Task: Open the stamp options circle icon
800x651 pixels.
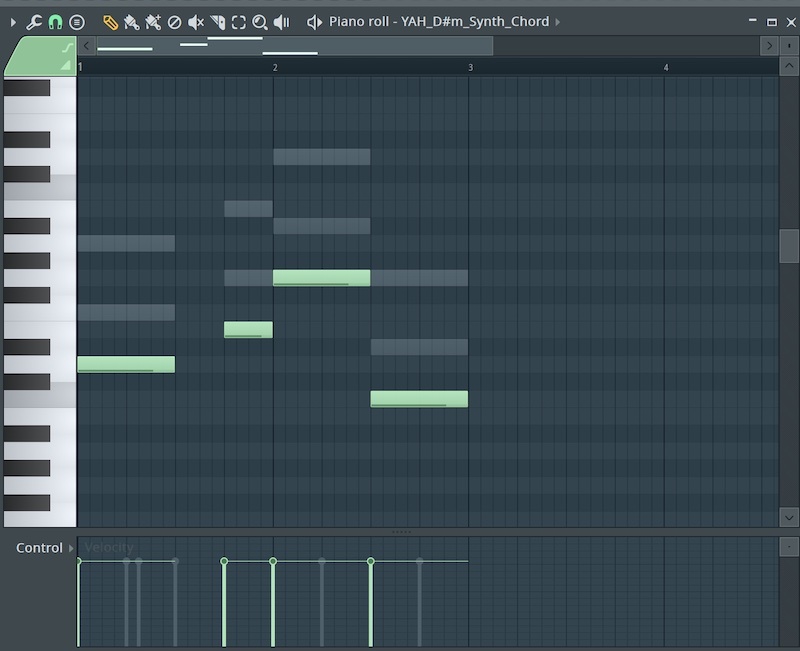Action: coord(77,22)
